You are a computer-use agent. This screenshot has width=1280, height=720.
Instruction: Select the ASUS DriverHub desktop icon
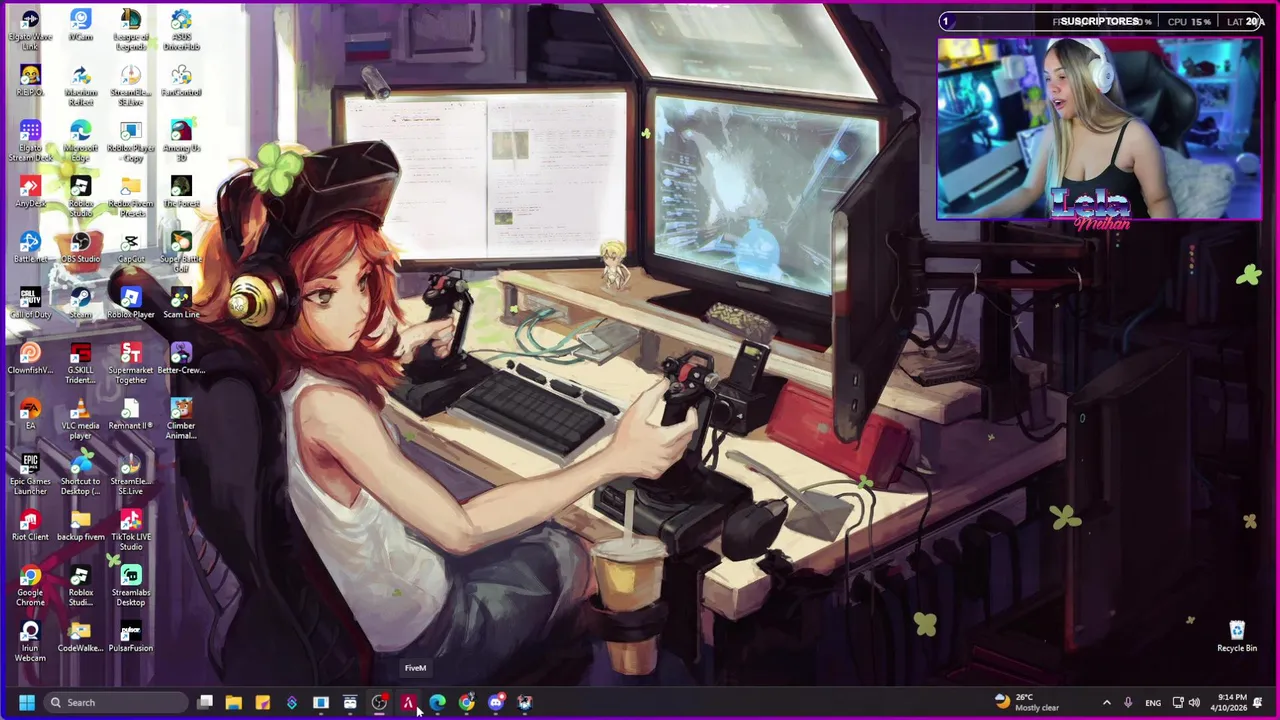(x=181, y=30)
